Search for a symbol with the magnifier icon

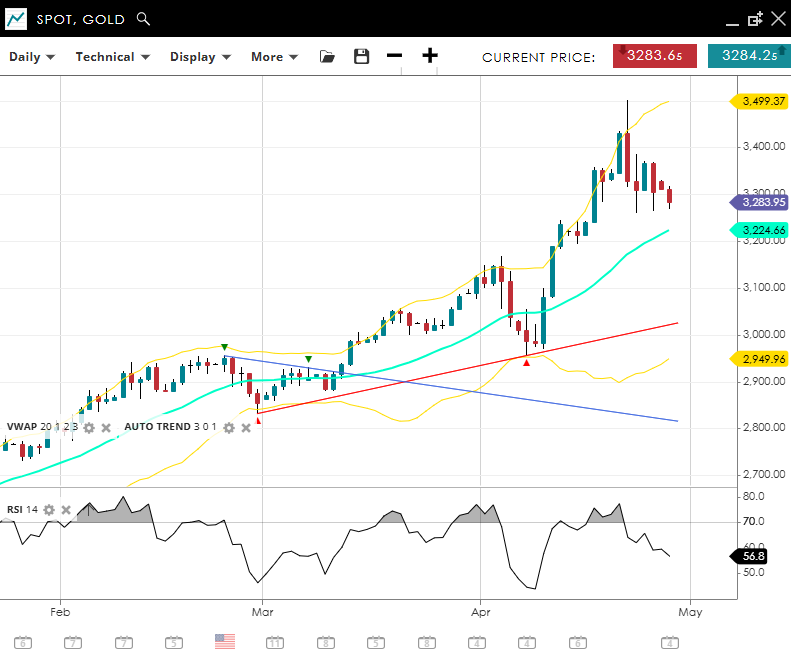(143, 19)
